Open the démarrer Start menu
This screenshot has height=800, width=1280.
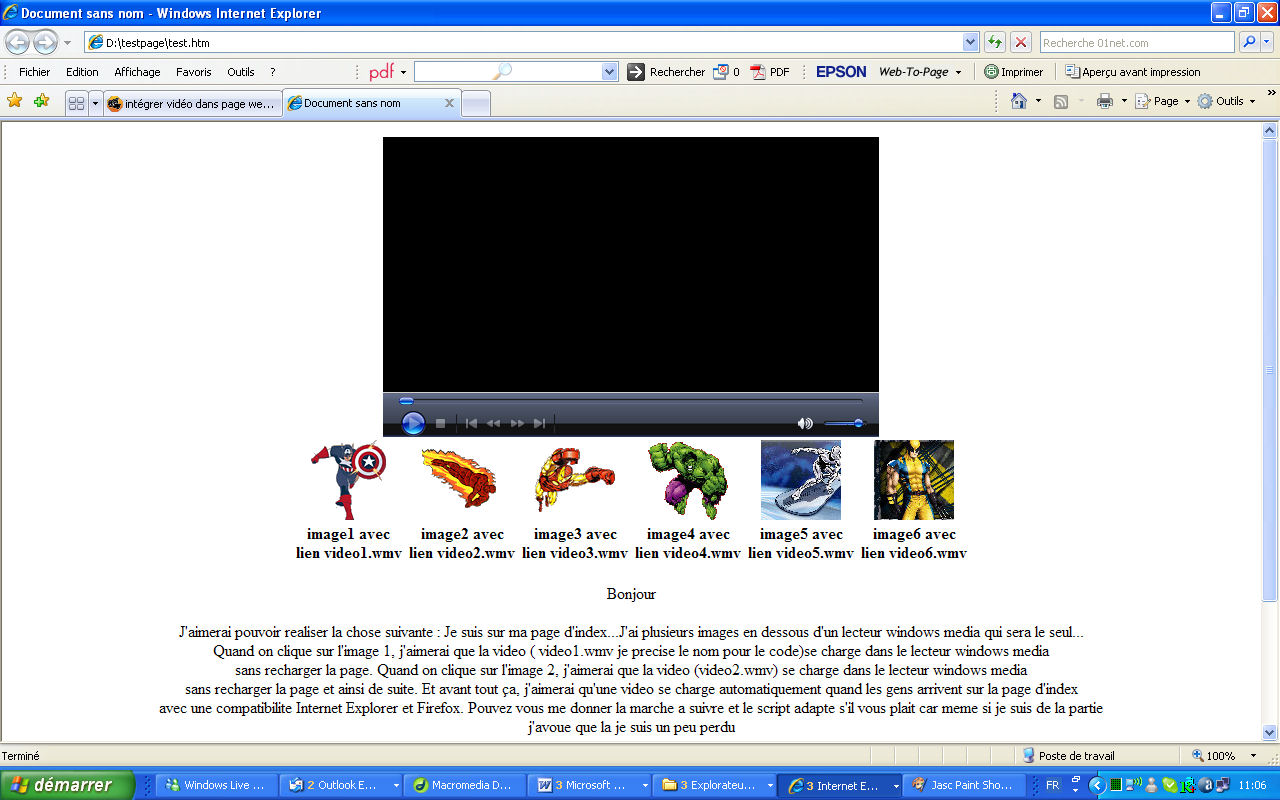point(66,785)
